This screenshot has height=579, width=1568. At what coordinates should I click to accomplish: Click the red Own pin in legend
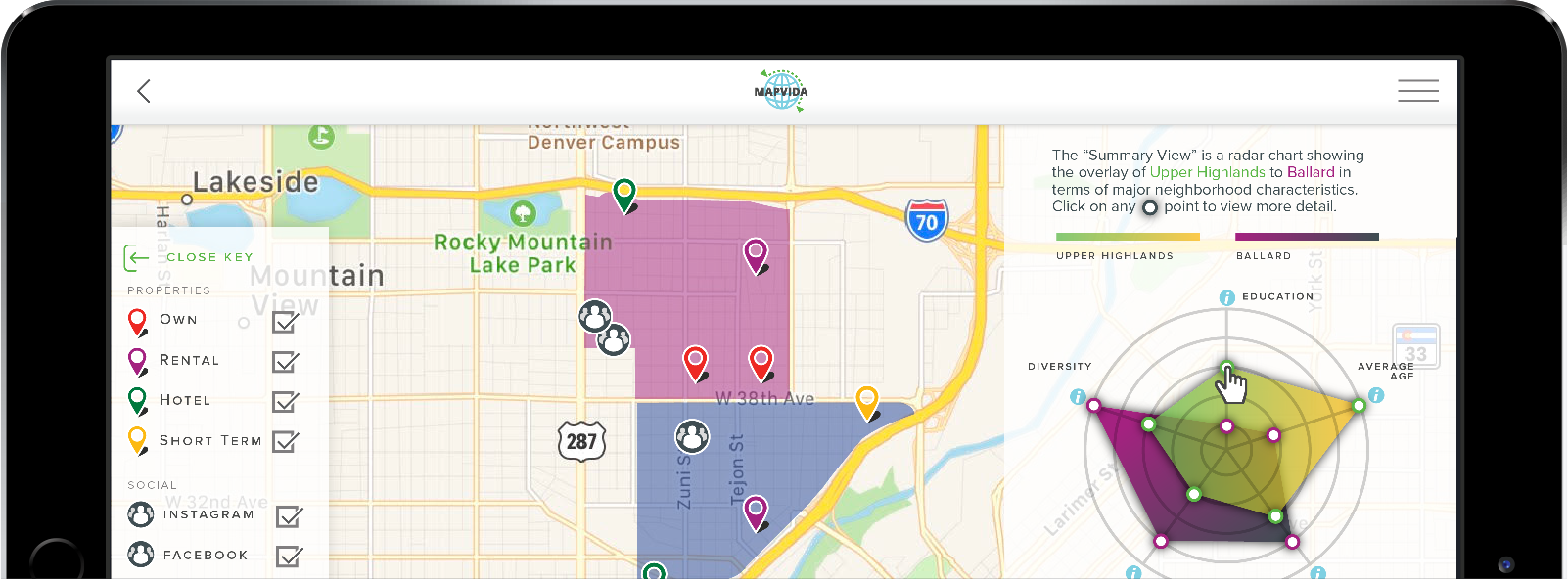(138, 322)
